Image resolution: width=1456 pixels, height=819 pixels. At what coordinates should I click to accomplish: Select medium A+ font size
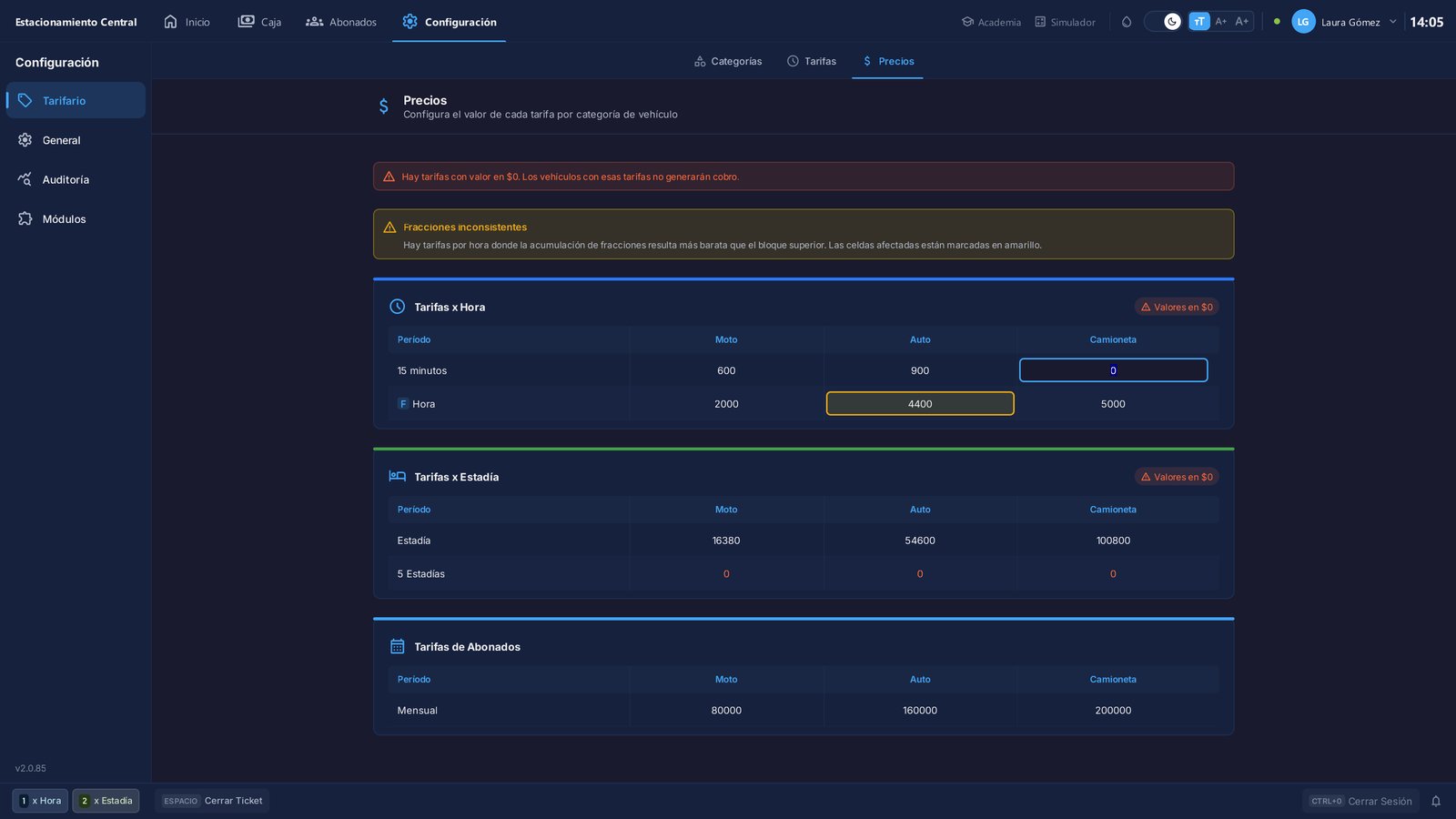[x=1221, y=22]
